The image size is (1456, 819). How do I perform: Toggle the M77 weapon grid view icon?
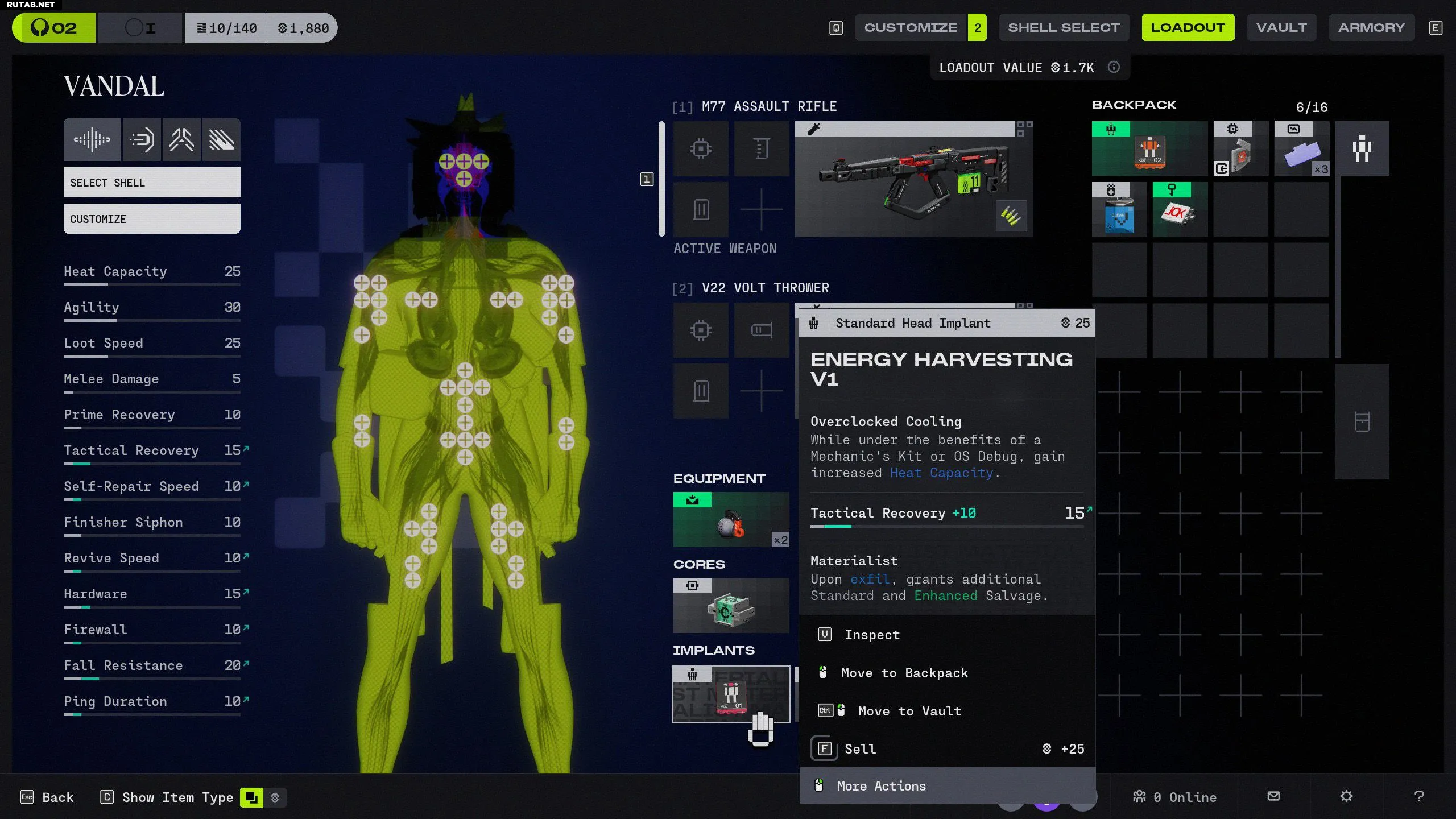[1024, 129]
